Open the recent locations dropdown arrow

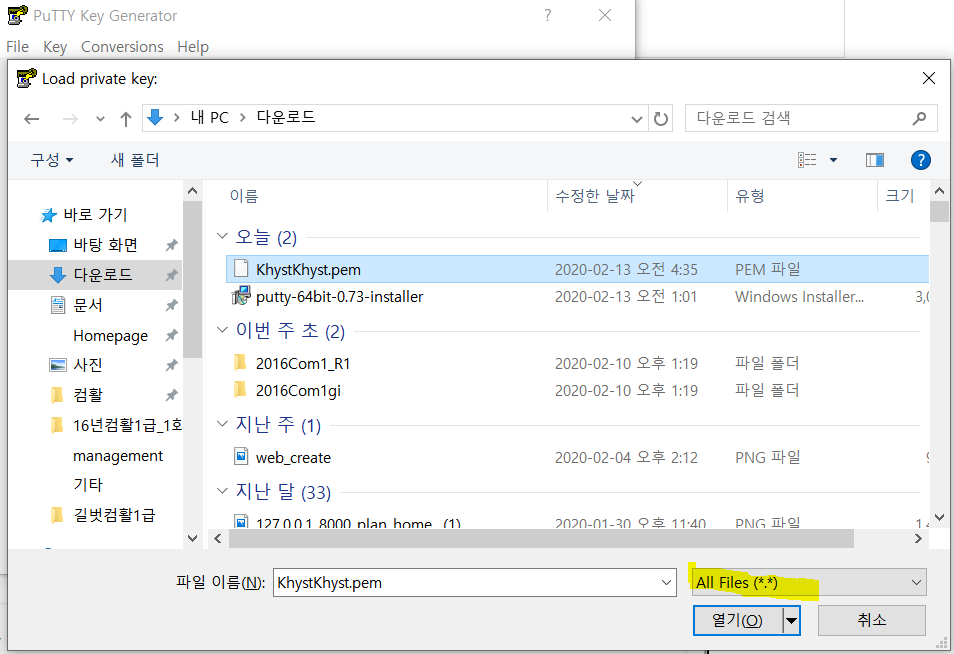coord(100,119)
